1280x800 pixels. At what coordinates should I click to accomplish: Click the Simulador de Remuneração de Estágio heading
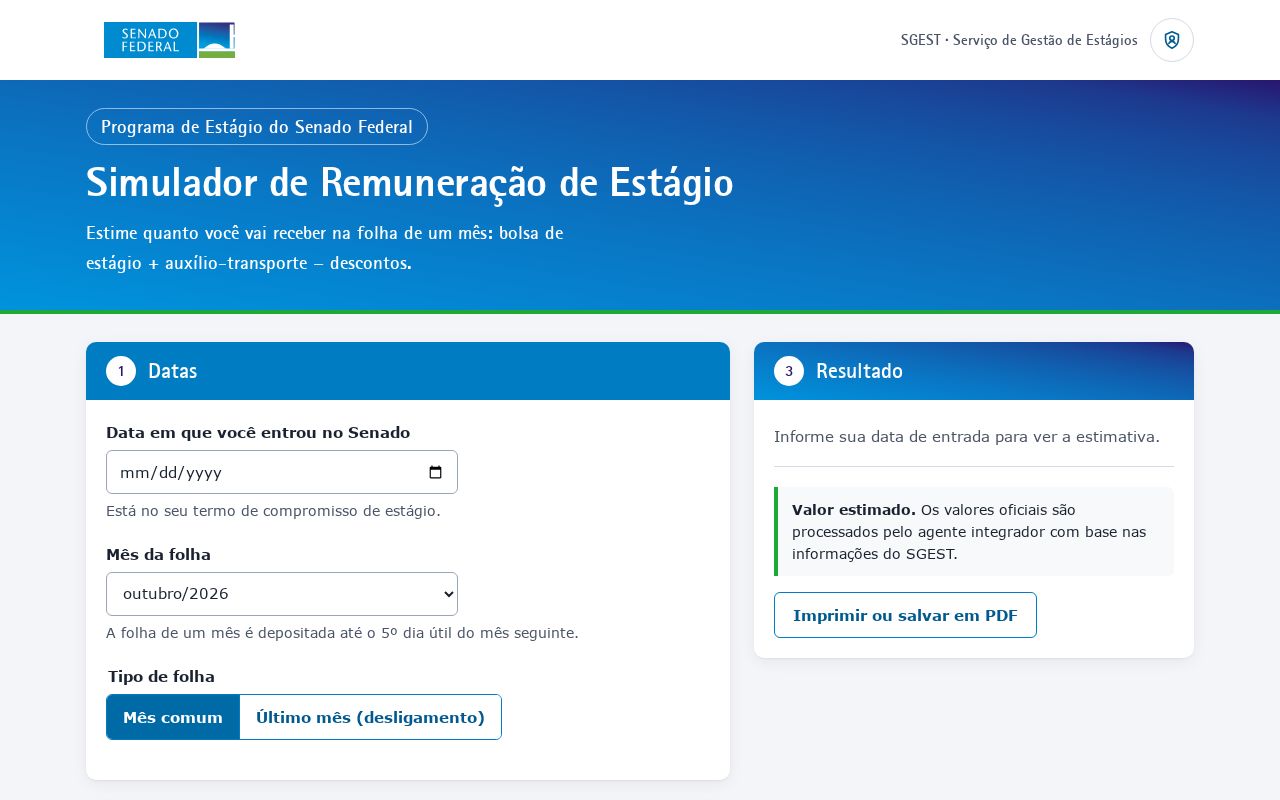click(410, 183)
